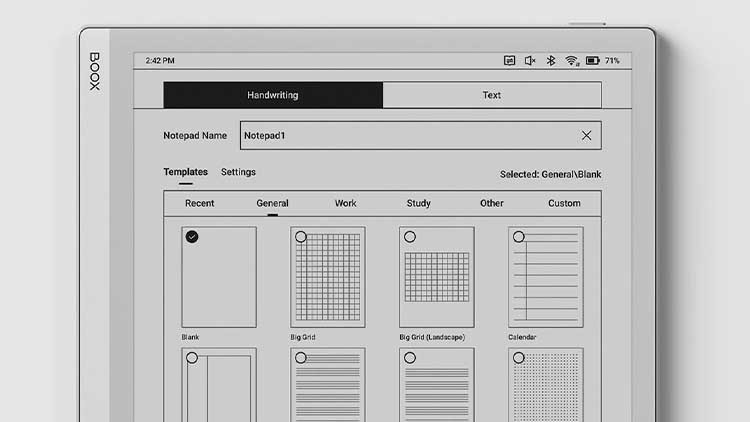Select the Calendar template radio button
This screenshot has width=750, height=422.
pos(518,237)
